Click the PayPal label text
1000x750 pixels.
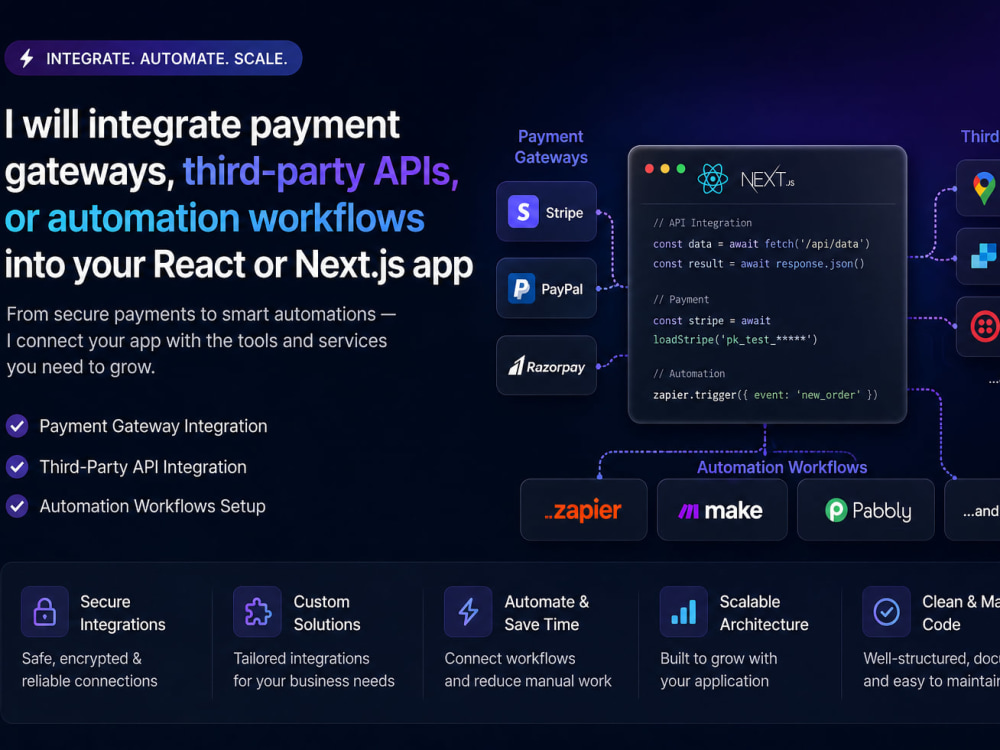(x=562, y=289)
